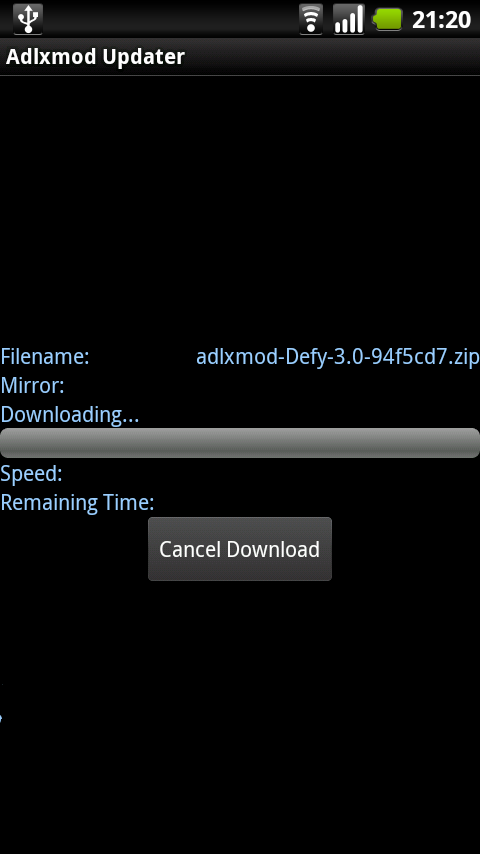The height and width of the screenshot is (854, 480).
Task: Tap the 21:20 clock in status bar
Action: tap(441, 20)
